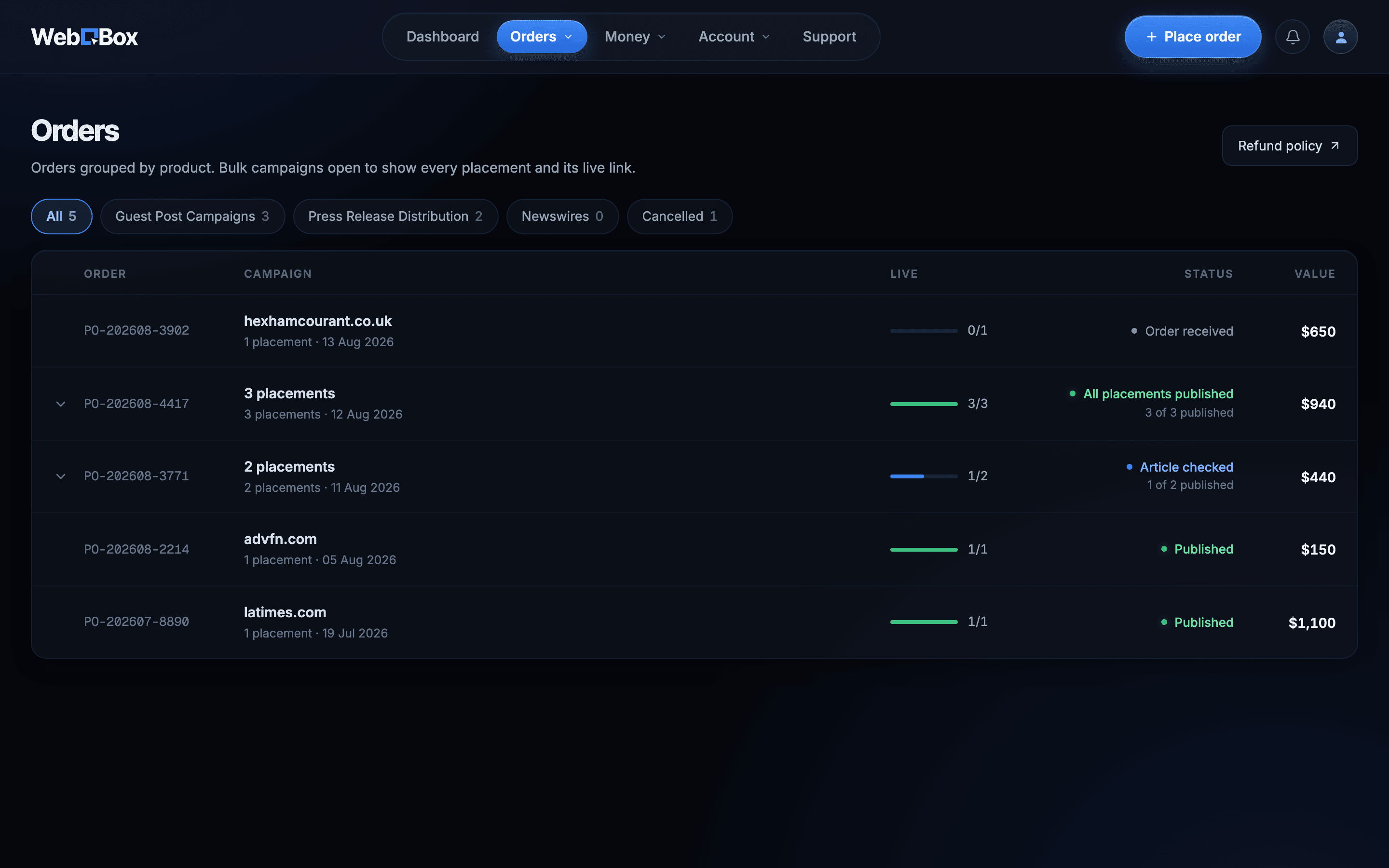This screenshot has height=868, width=1389.
Task: Click the $650 order value
Action: pyautogui.click(x=1318, y=332)
